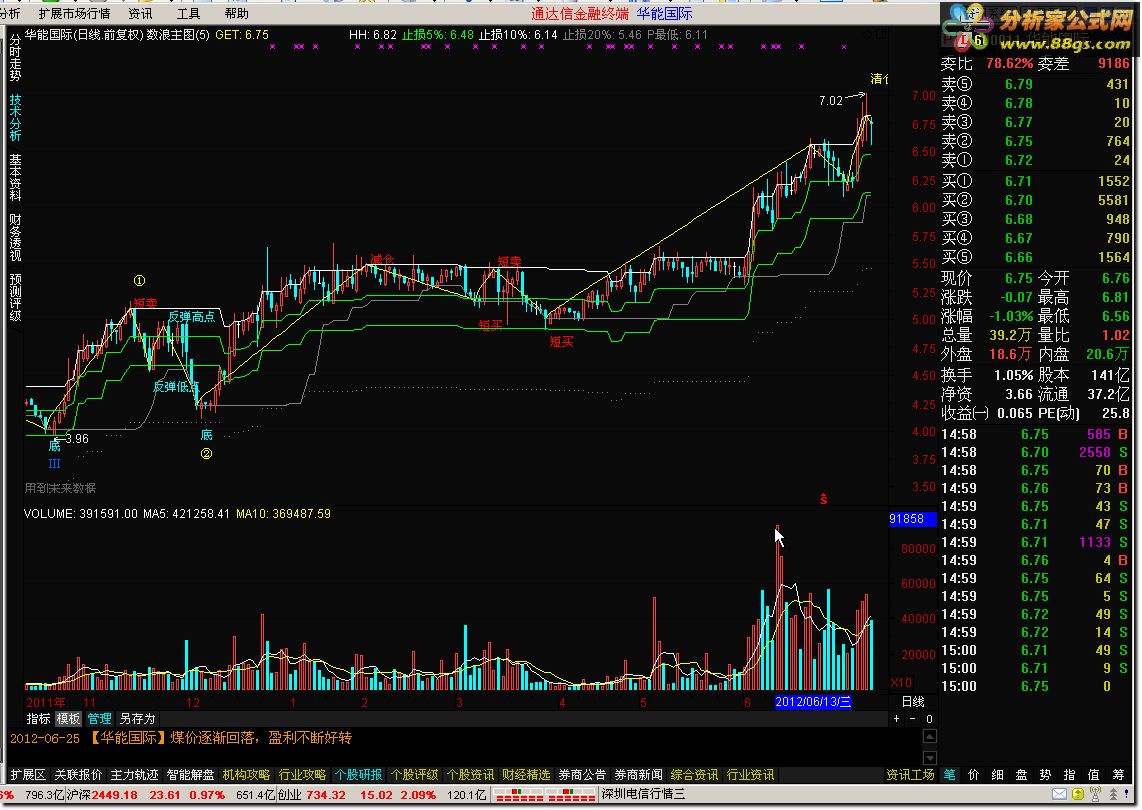Click the 创业 index value 734.32 in status bar
This screenshot has width=1142, height=810.
click(326, 795)
